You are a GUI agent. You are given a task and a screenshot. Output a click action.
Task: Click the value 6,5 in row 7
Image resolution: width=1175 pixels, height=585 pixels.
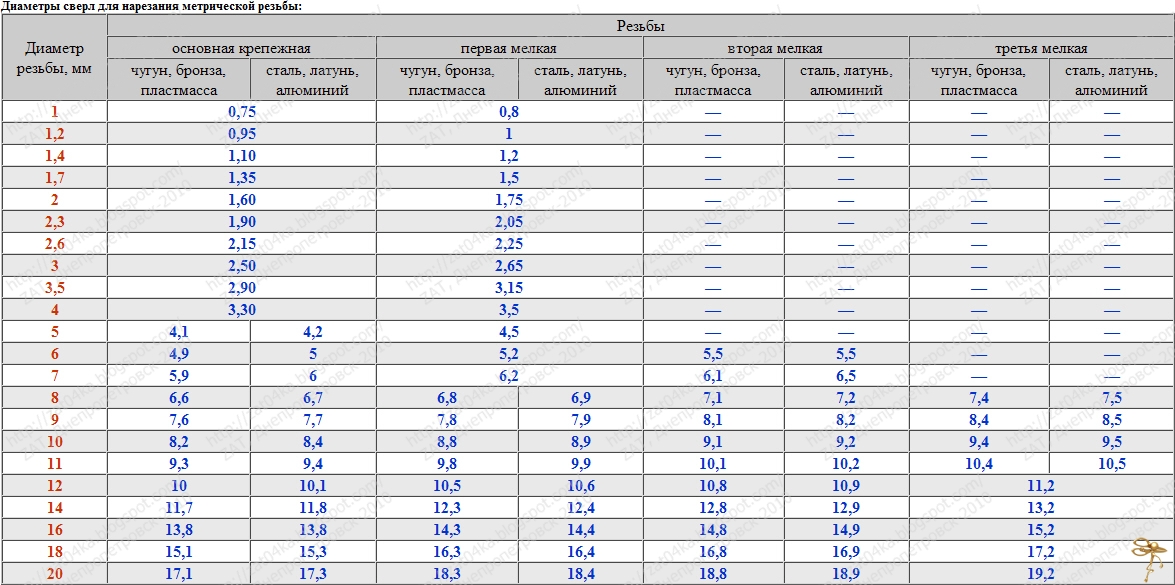(846, 376)
